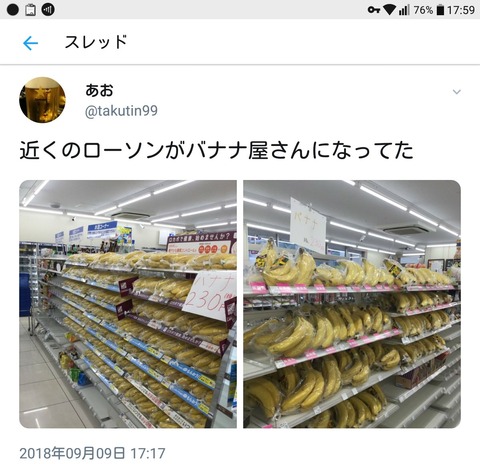Tap the cellular signal bars icon

404,10
